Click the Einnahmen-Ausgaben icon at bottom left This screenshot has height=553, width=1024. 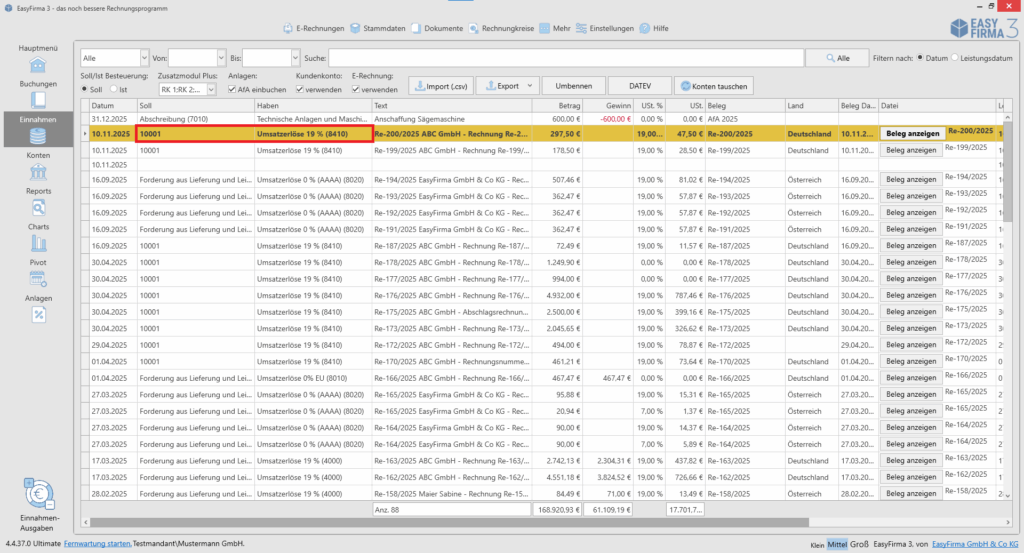tap(39, 496)
